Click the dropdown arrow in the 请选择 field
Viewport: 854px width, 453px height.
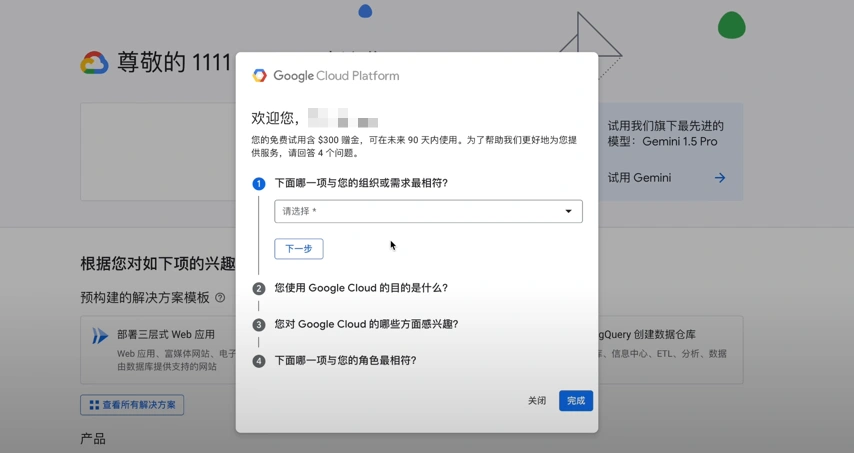coord(568,211)
